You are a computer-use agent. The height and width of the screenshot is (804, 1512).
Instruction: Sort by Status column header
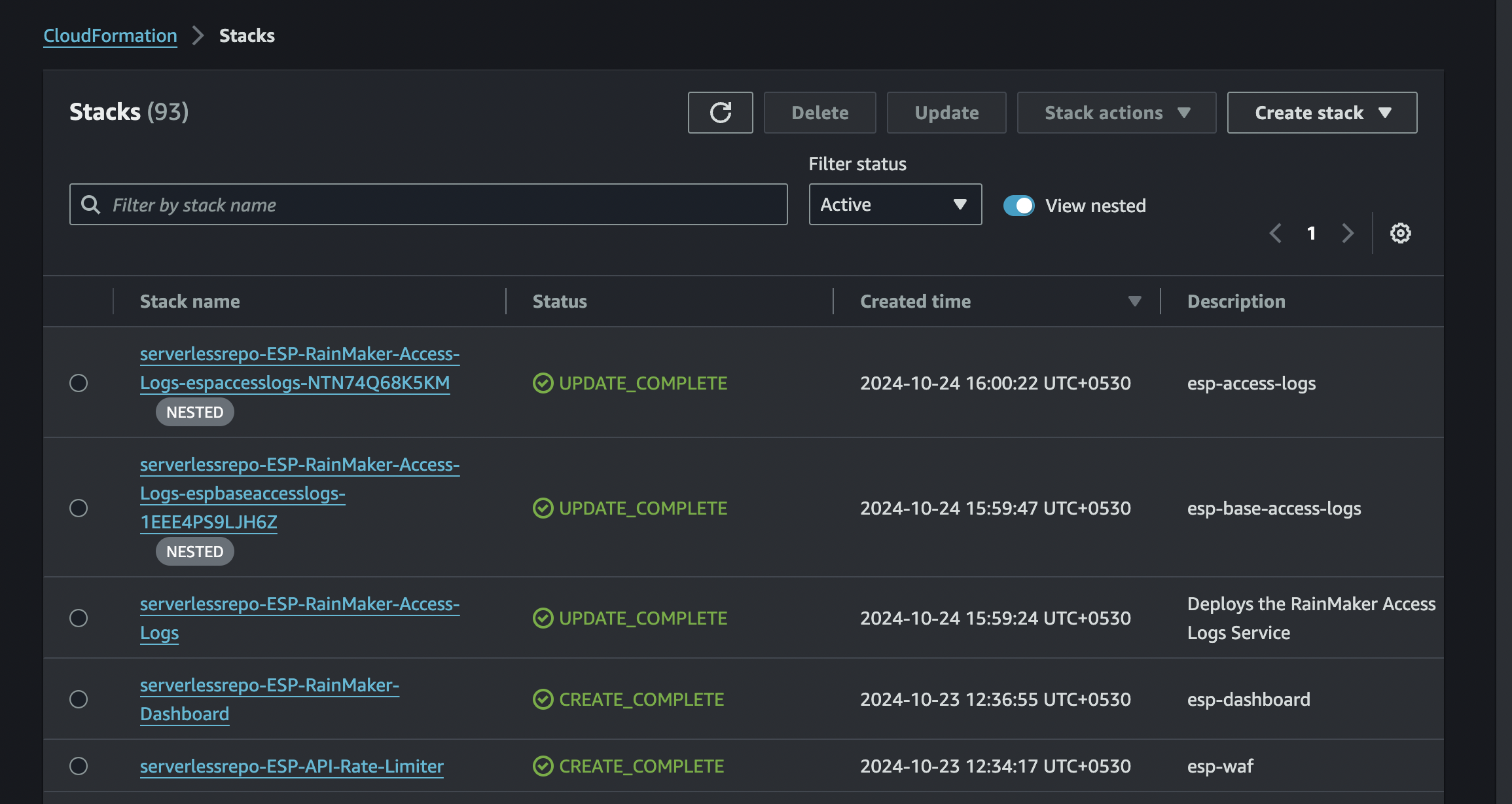(560, 301)
